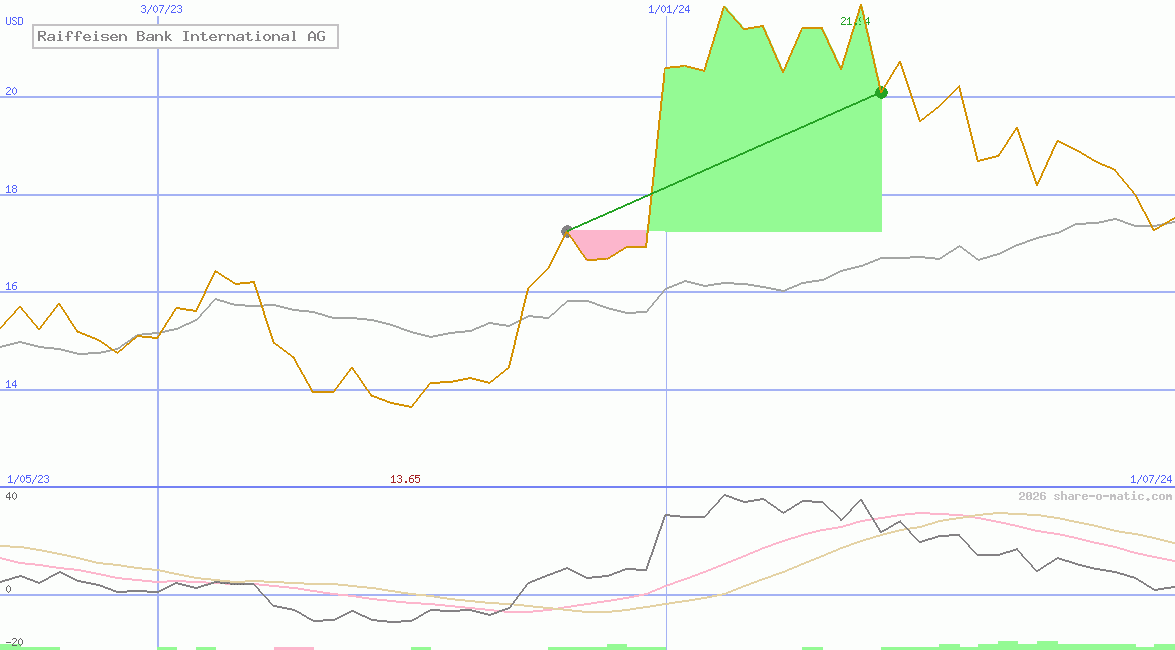Click the 40 indicator axis label
The height and width of the screenshot is (650, 1175).
click(x=11, y=496)
